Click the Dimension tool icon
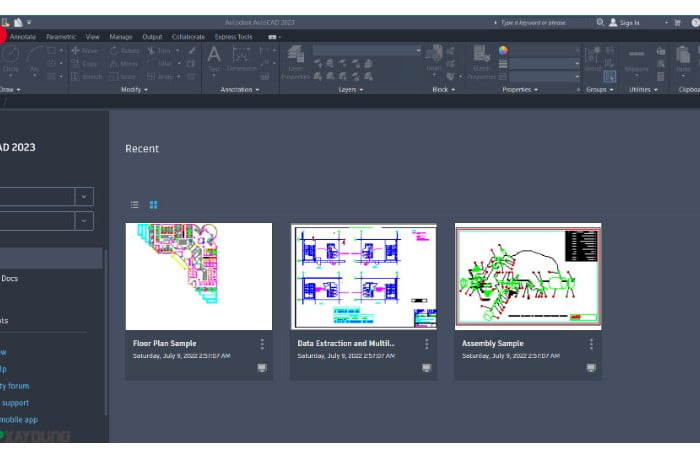 pyautogui.click(x=241, y=58)
